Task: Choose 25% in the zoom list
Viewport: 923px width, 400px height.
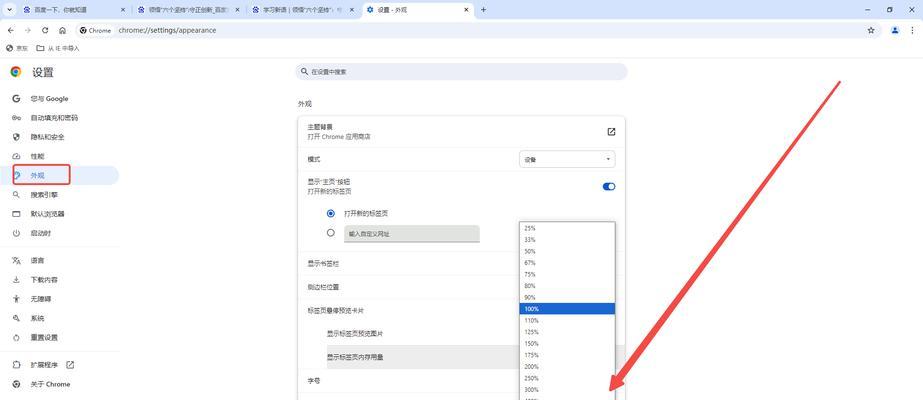Action: coord(567,228)
